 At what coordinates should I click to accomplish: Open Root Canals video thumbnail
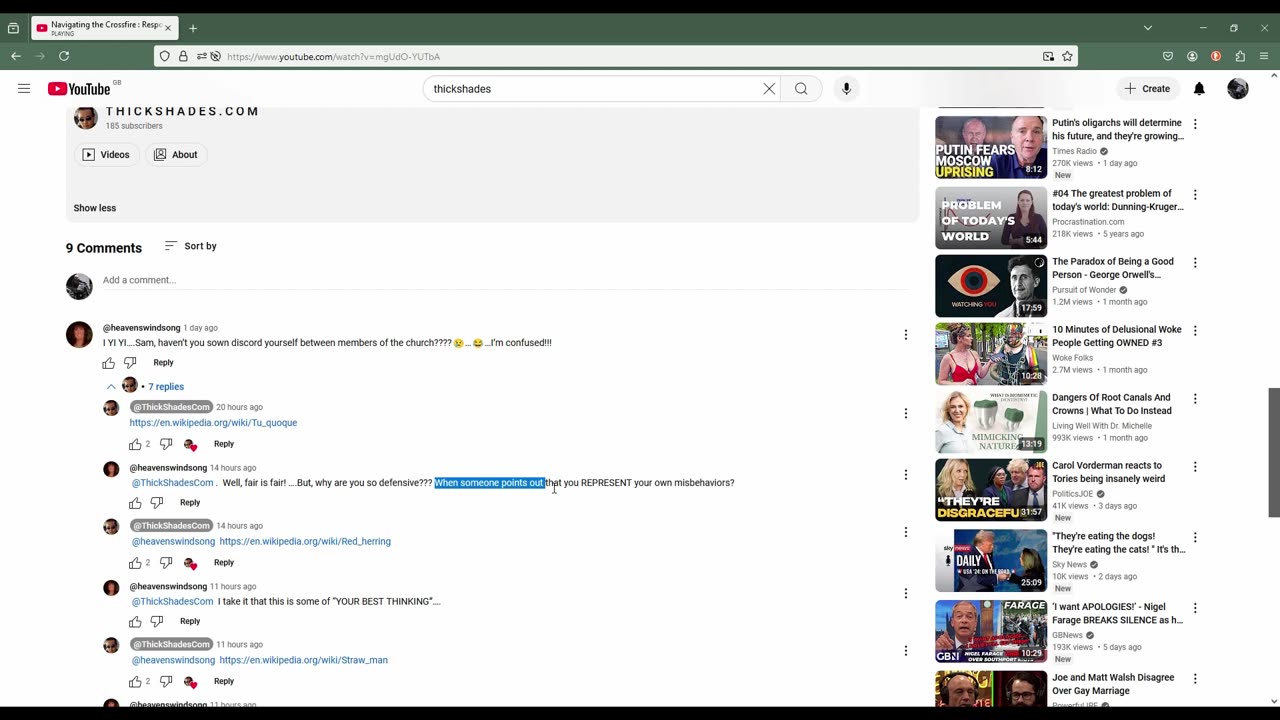[991, 422]
